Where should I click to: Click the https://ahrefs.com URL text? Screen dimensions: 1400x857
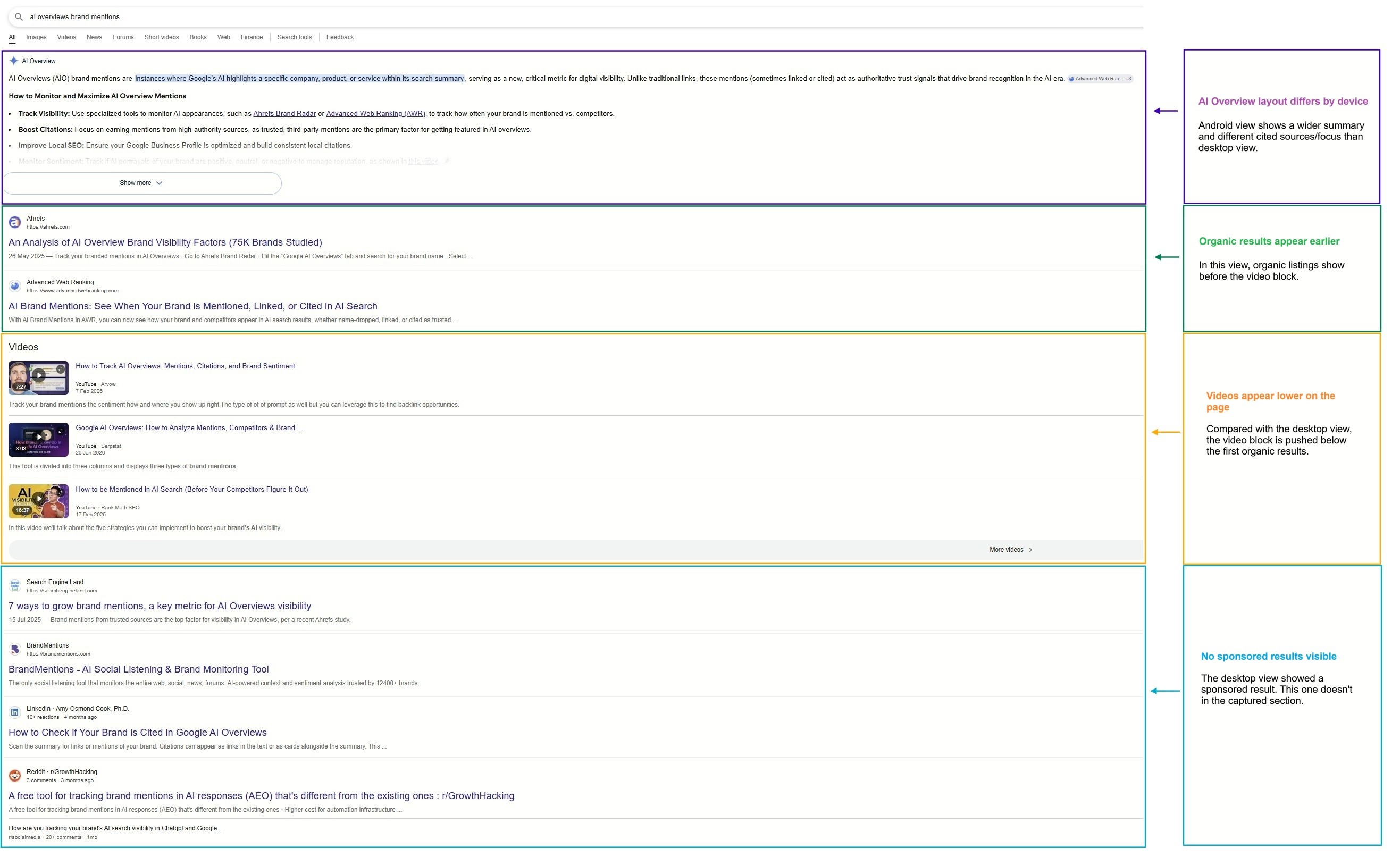[48, 228]
